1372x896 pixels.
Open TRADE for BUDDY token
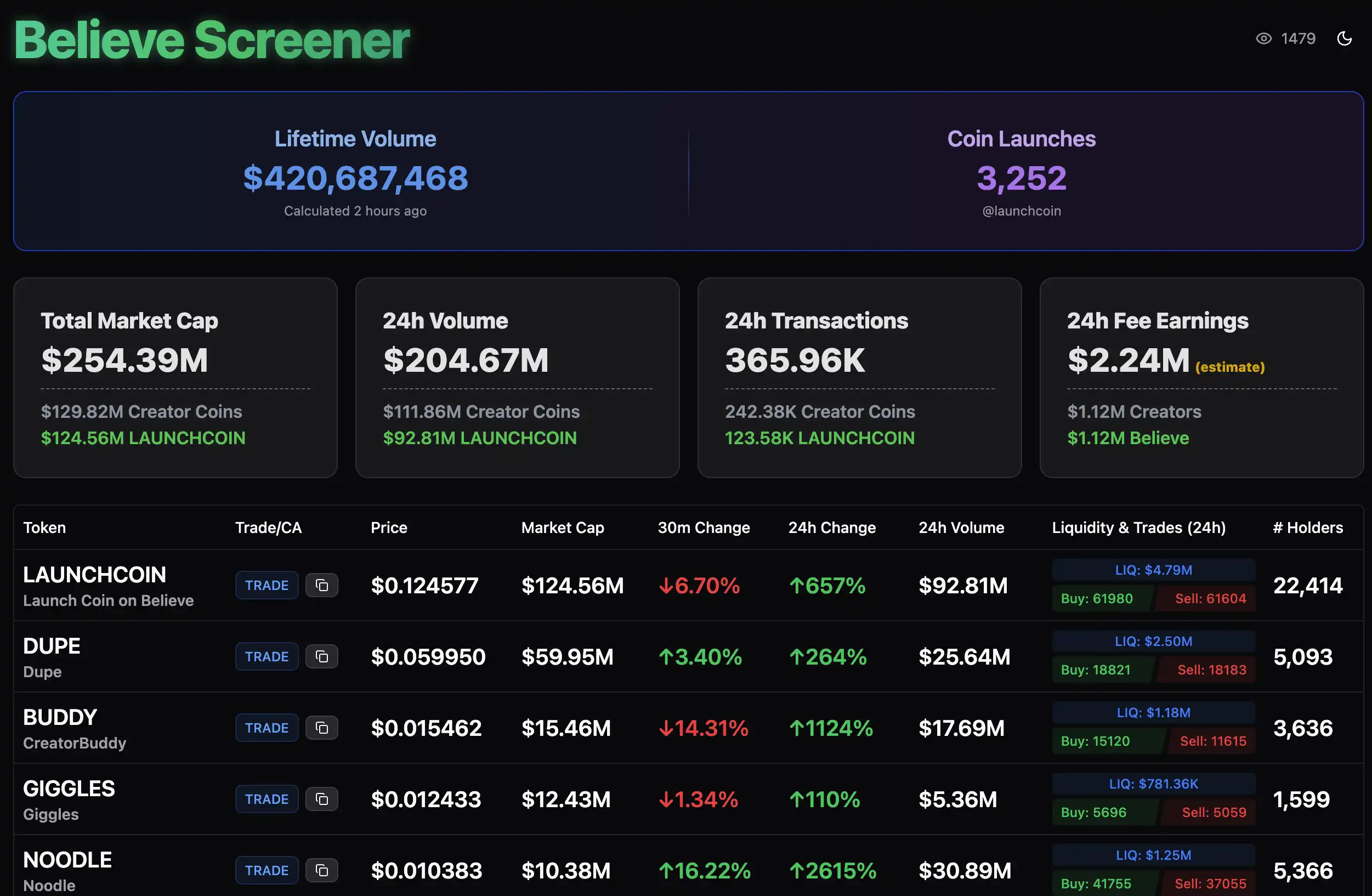[267, 728]
